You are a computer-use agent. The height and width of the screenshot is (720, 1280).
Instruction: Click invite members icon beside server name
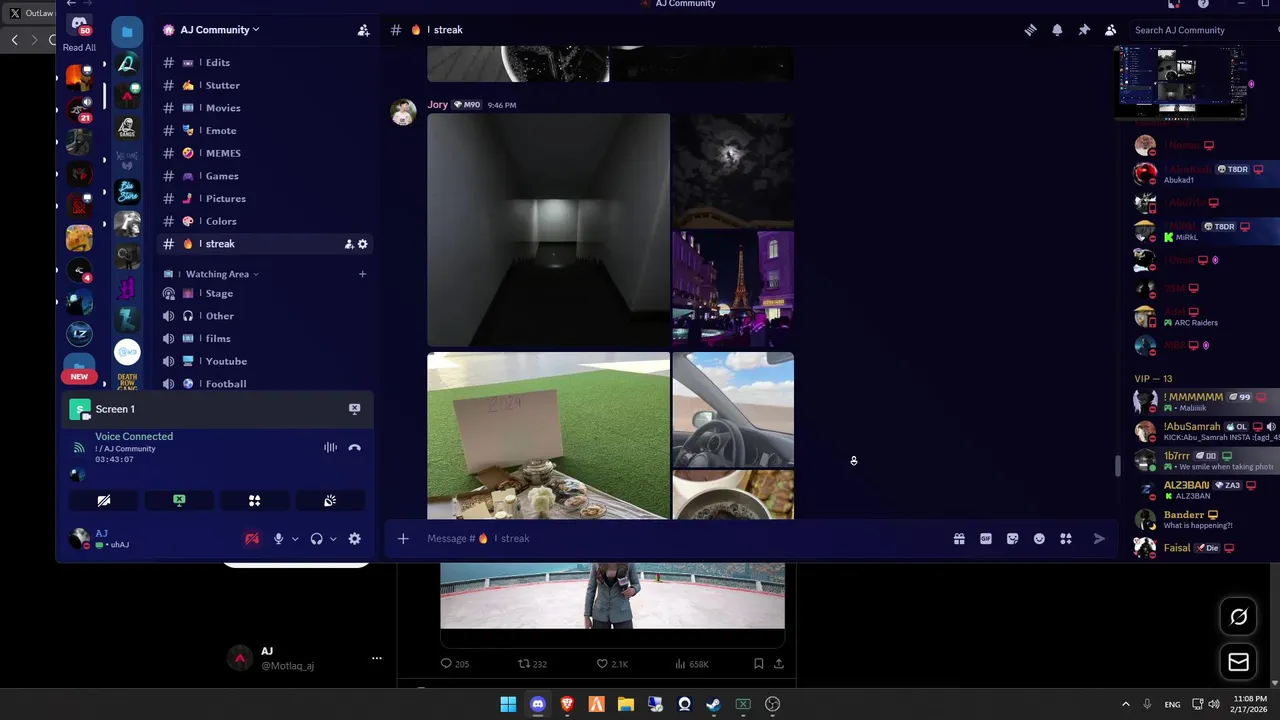tap(363, 30)
